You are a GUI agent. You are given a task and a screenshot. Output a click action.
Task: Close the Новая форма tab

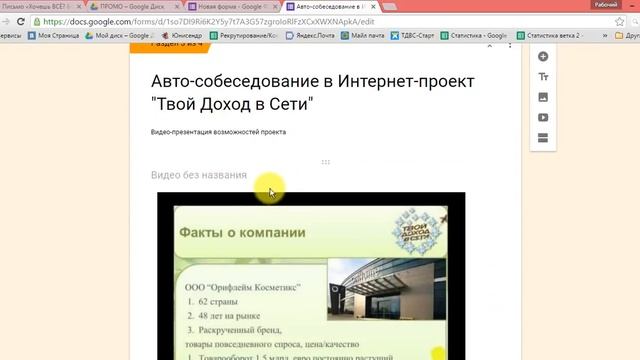point(275,7)
